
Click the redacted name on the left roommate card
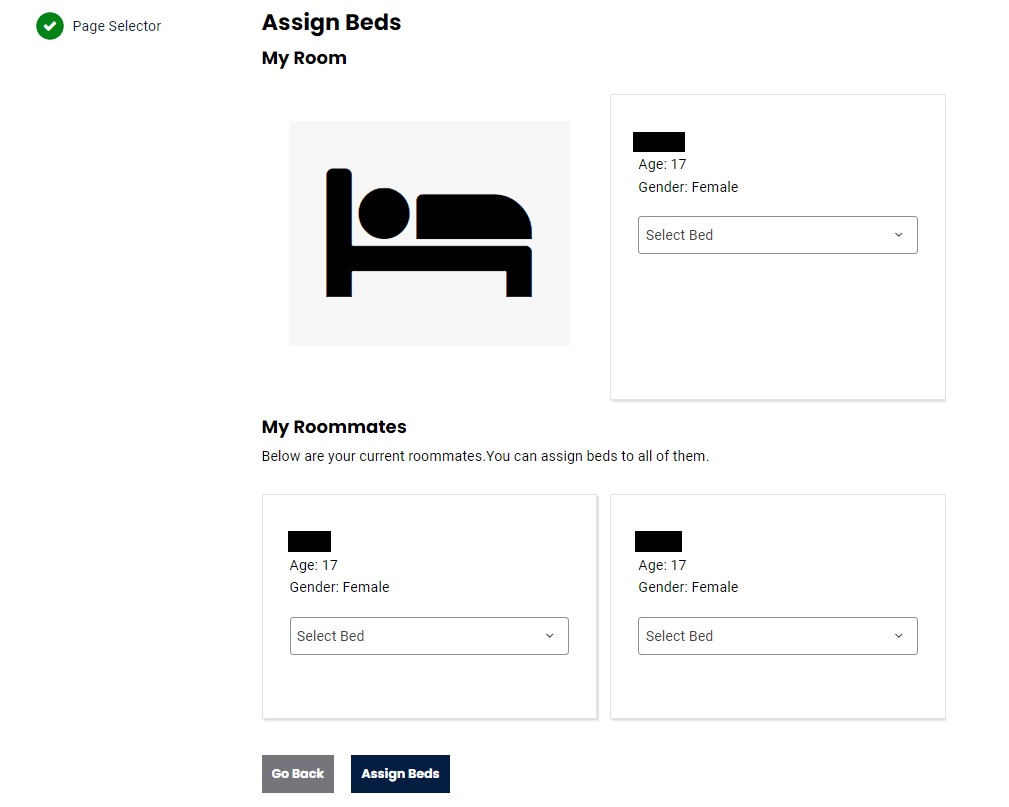(x=309, y=541)
